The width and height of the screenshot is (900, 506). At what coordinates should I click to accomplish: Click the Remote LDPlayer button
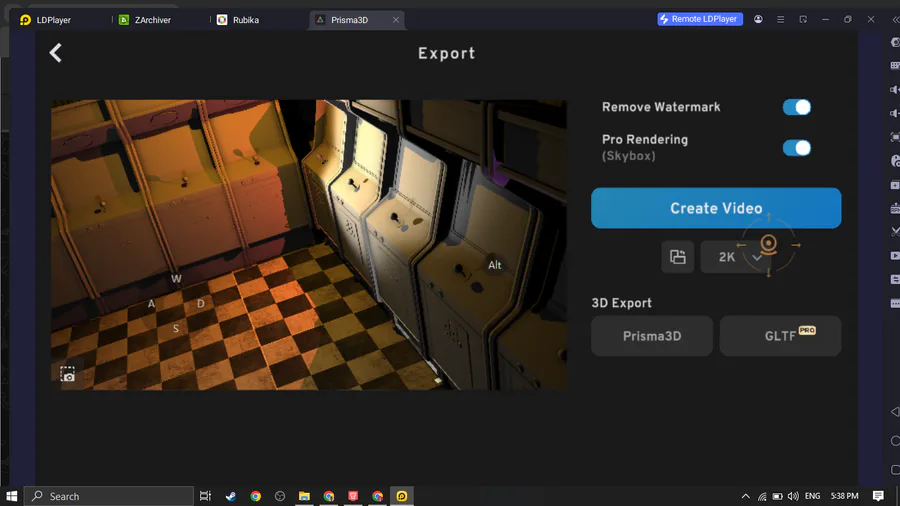tap(700, 19)
